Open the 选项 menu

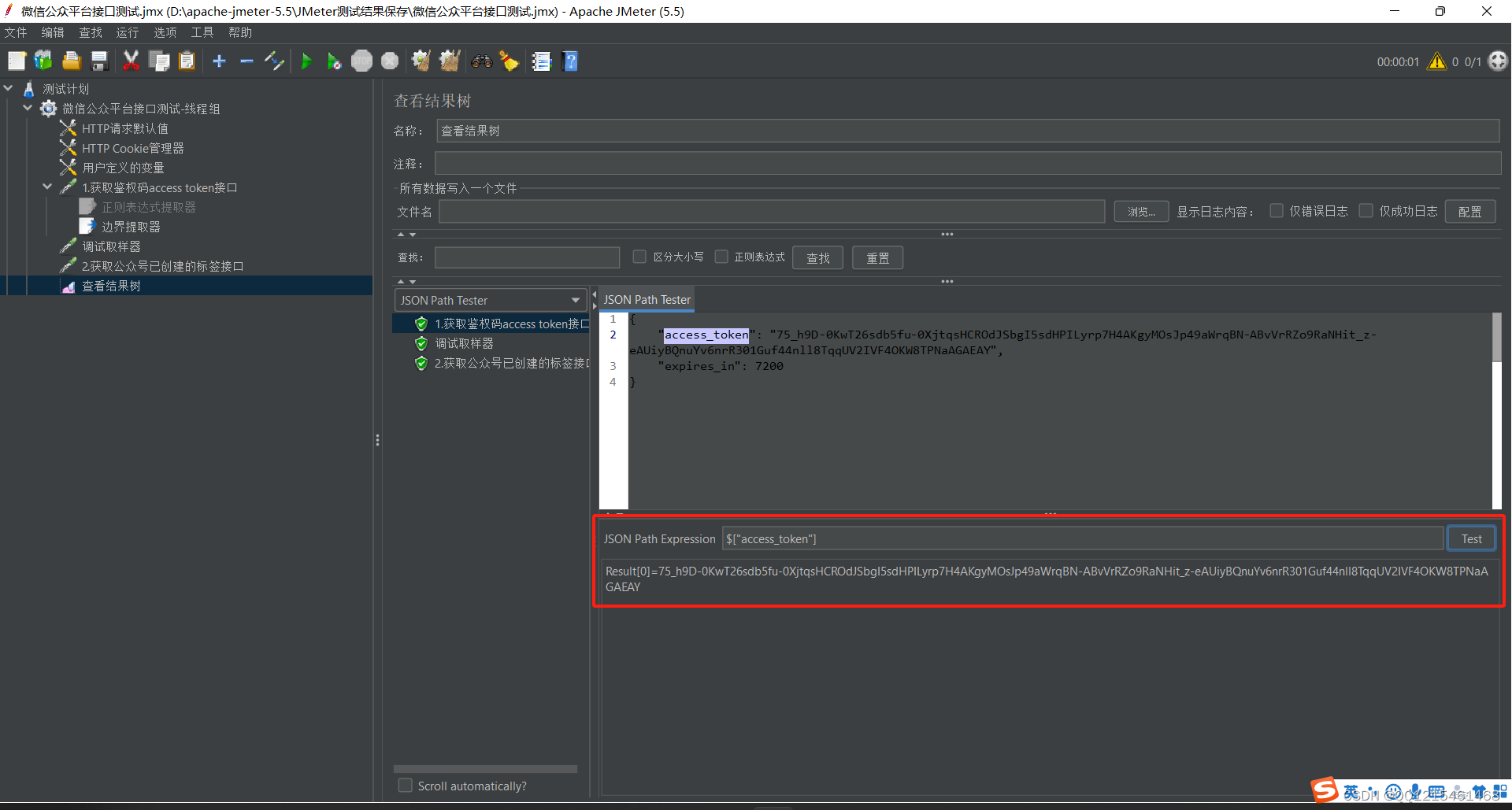(165, 32)
